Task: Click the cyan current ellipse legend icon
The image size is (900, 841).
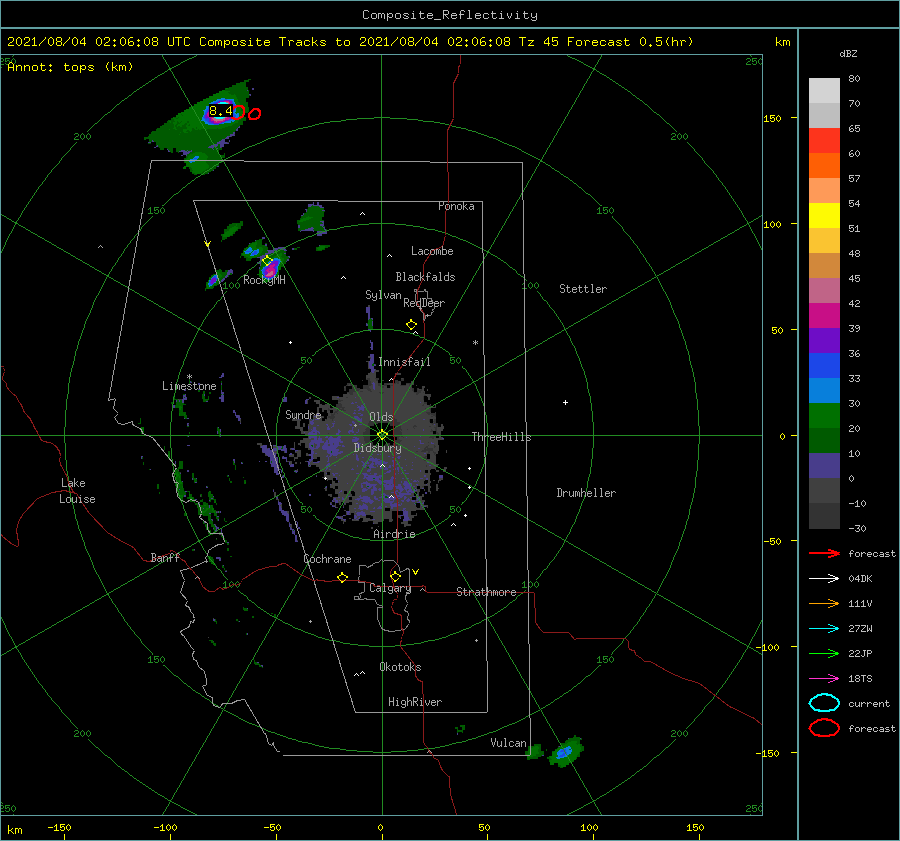Action: tap(824, 703)
